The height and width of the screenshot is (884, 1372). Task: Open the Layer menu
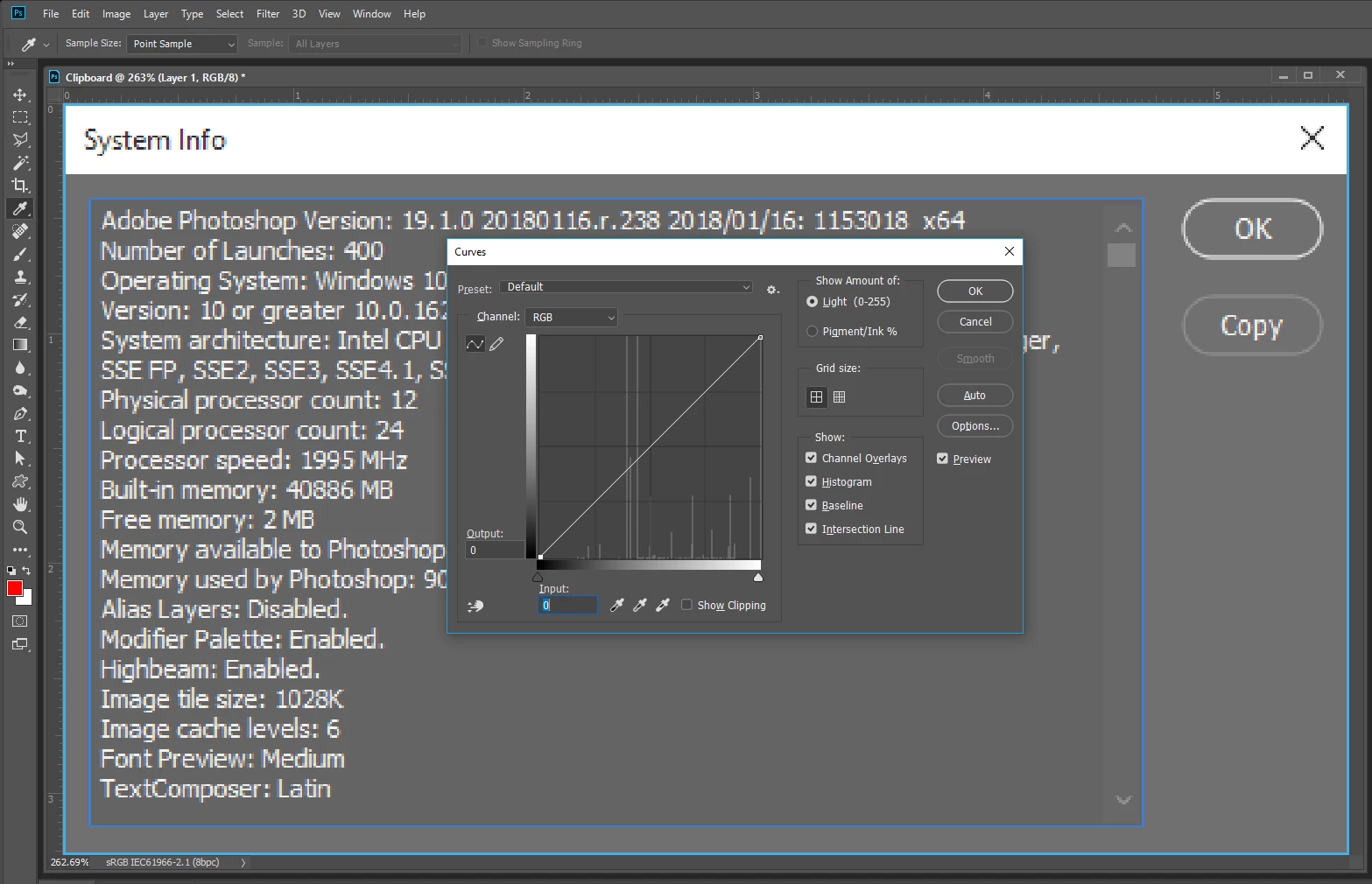coord(156,14)
